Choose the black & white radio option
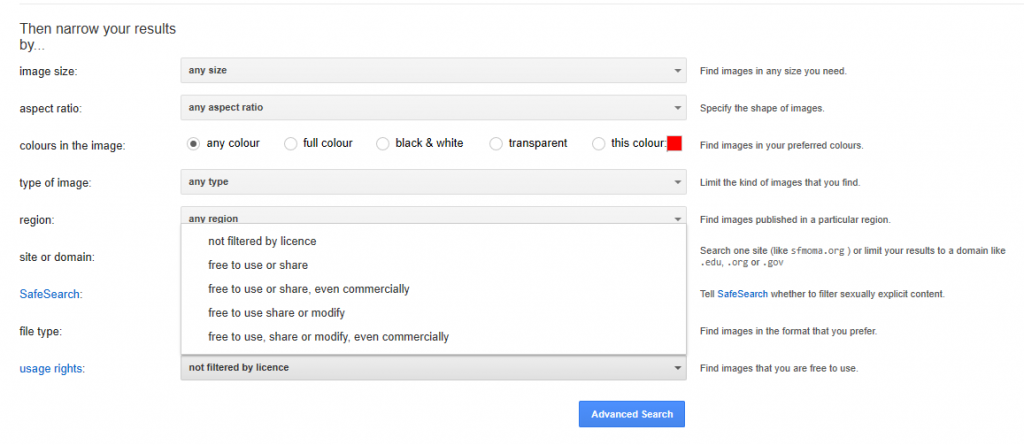Screen dimensions: 1024x445 click(383, 144)
